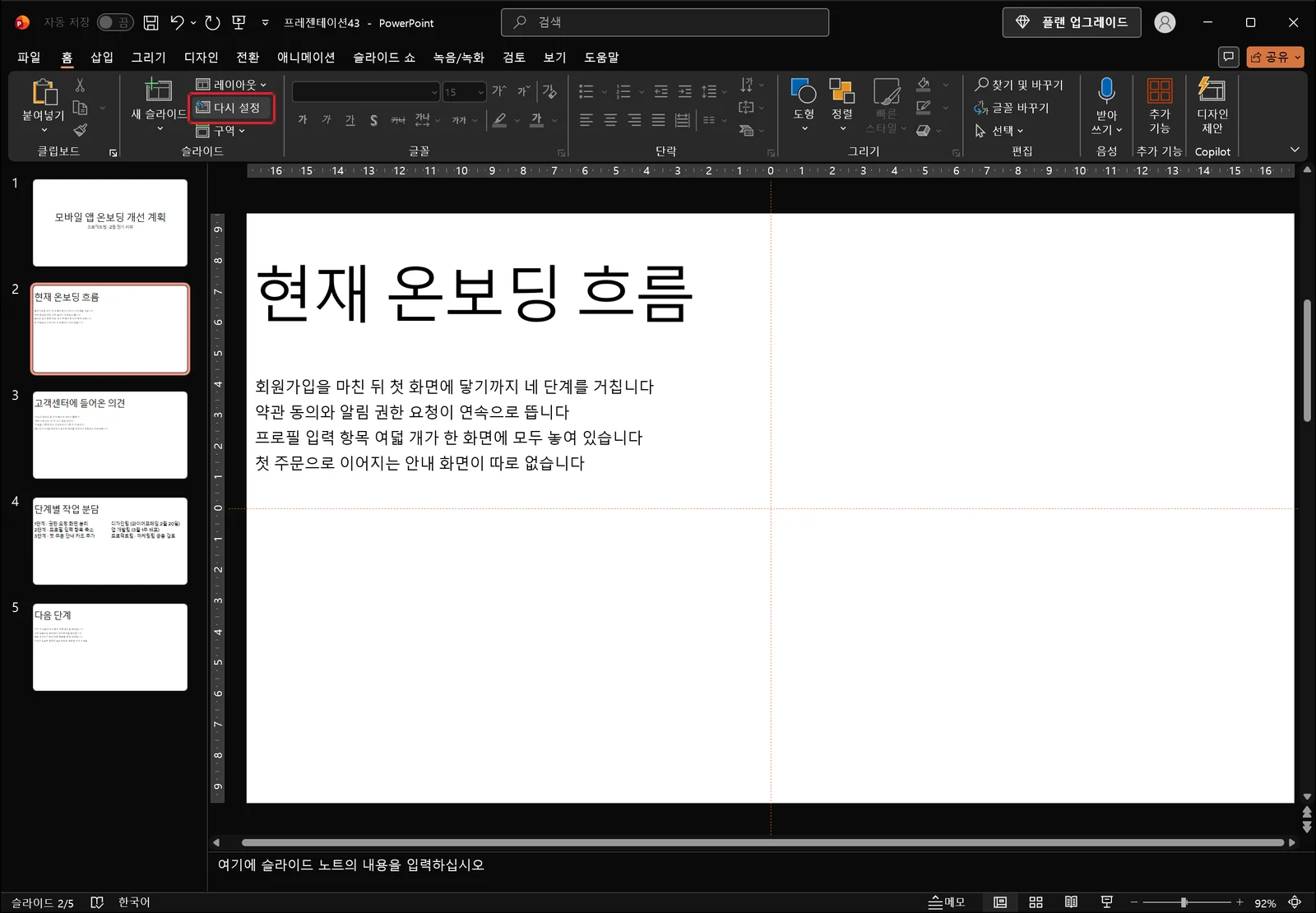Open 정렬 arrange dropdown
Image resolution: width=1316 pixels, height=913 pixels.
point(842,104)
